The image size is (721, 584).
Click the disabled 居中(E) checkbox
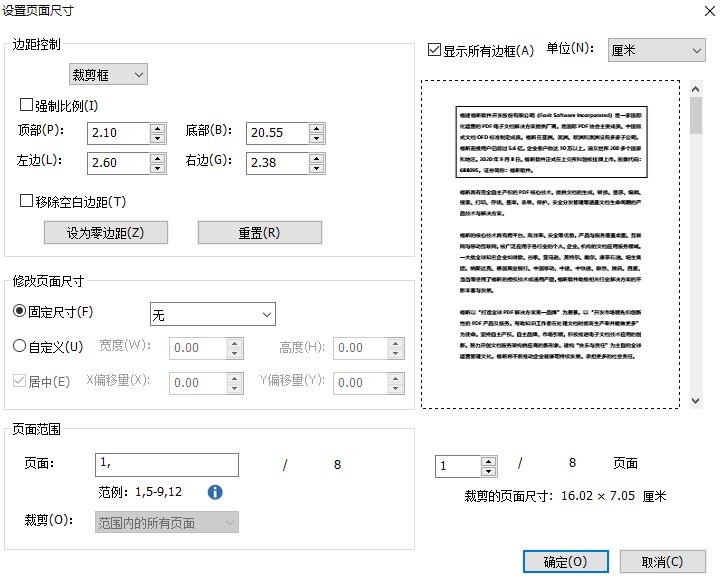(x=19, y=381)
